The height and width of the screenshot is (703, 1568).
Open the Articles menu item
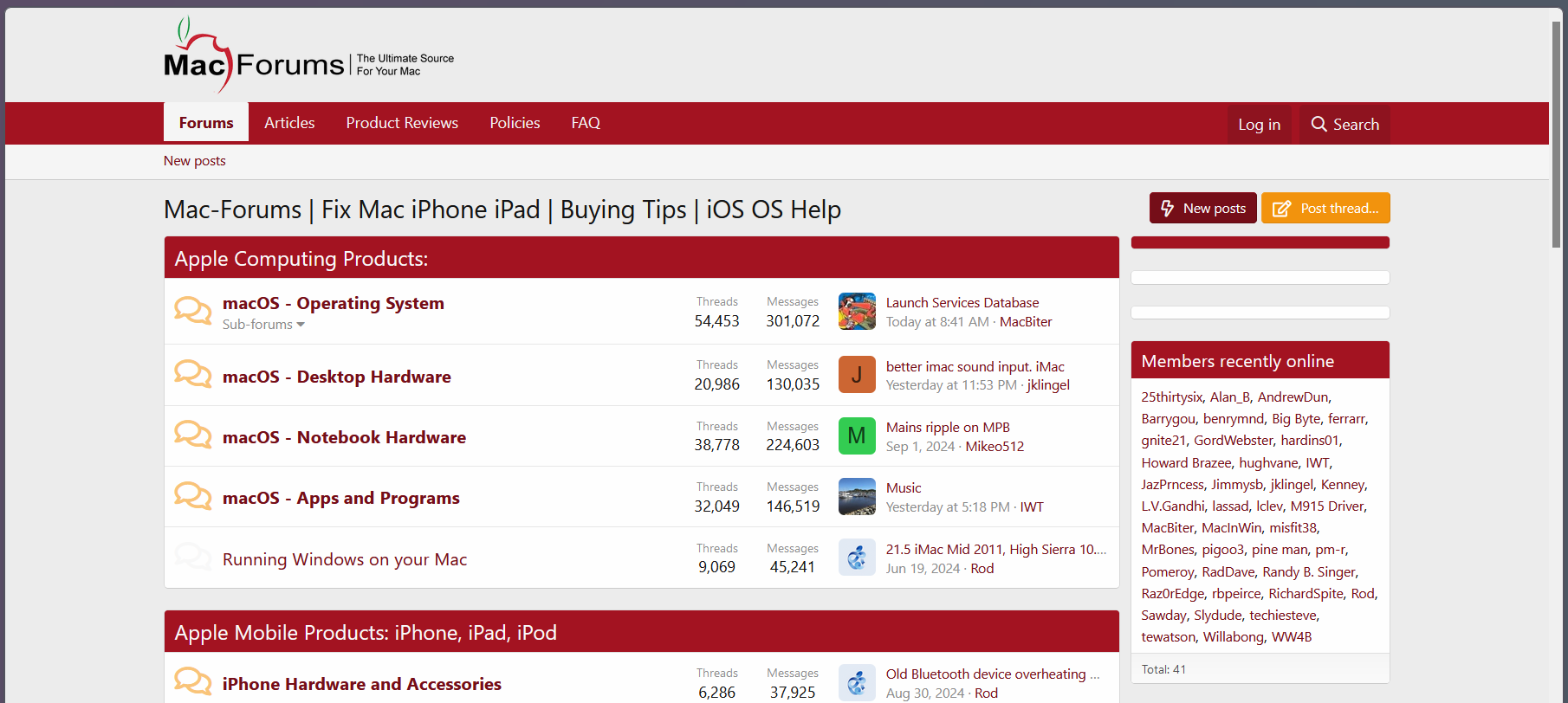pos(289,123)
